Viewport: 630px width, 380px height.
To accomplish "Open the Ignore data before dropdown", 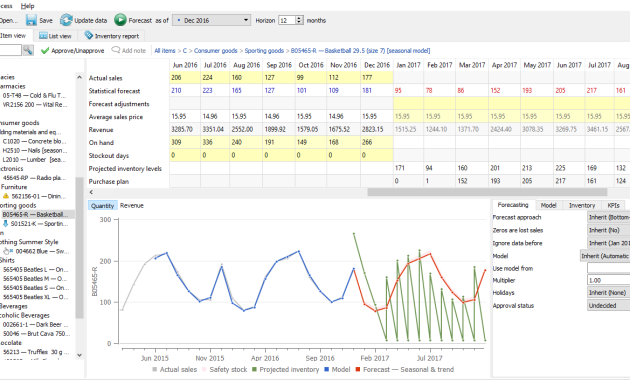I will coord(608,243).
